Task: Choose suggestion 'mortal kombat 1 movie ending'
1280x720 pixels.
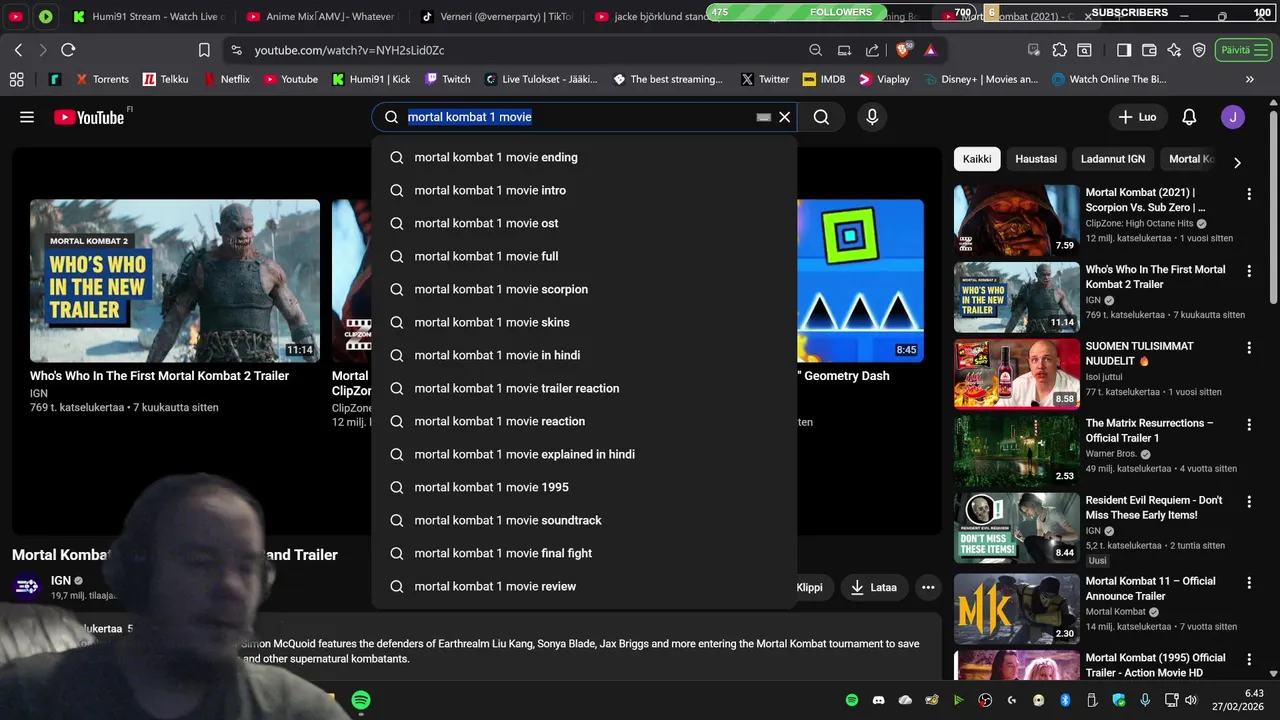Action: click(x=584, y=157)
